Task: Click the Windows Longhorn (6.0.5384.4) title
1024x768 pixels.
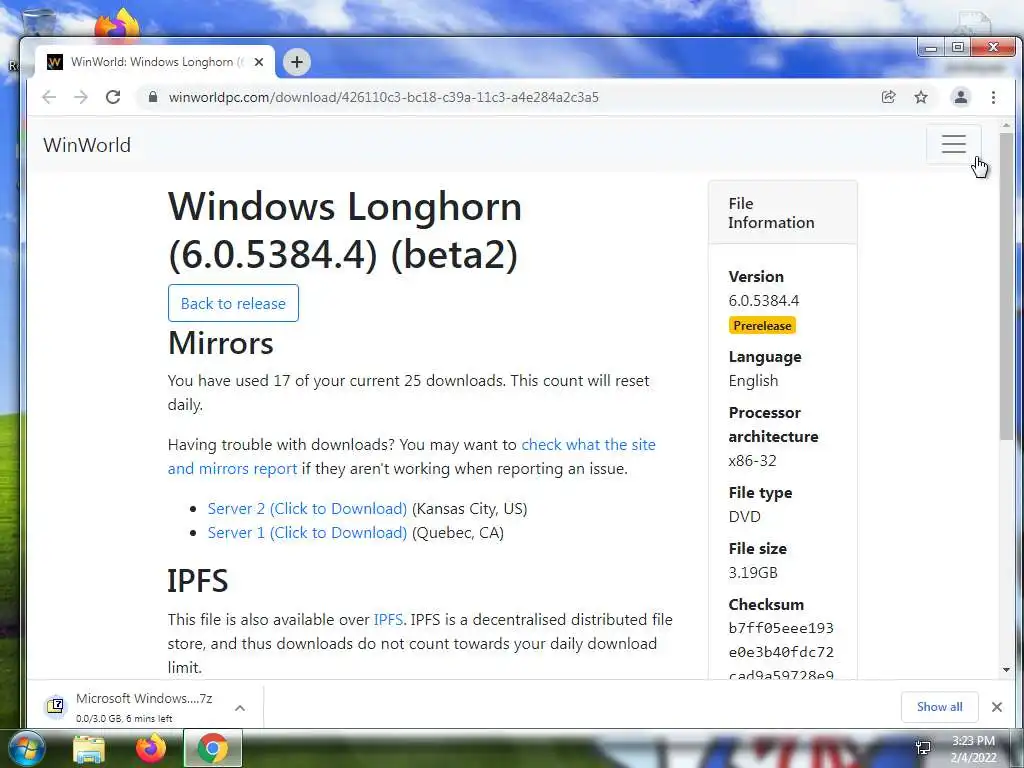Action: (x=345, y=230)
